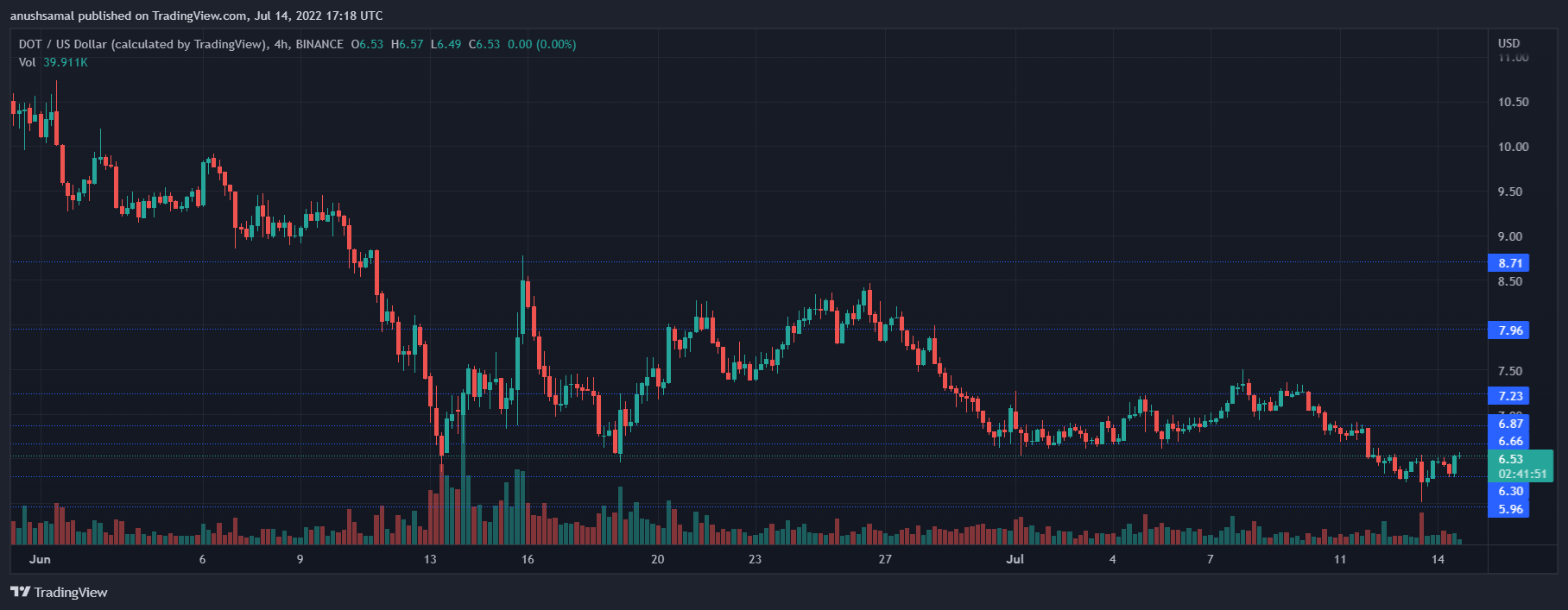Select the 8.71 price level label

tap(1509, 263)
